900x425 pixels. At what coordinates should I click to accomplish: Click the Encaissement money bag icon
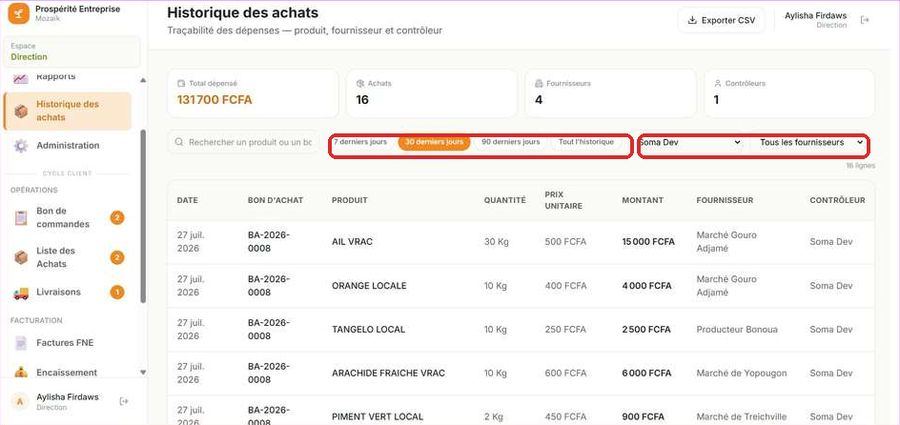(x=21, y=372)
